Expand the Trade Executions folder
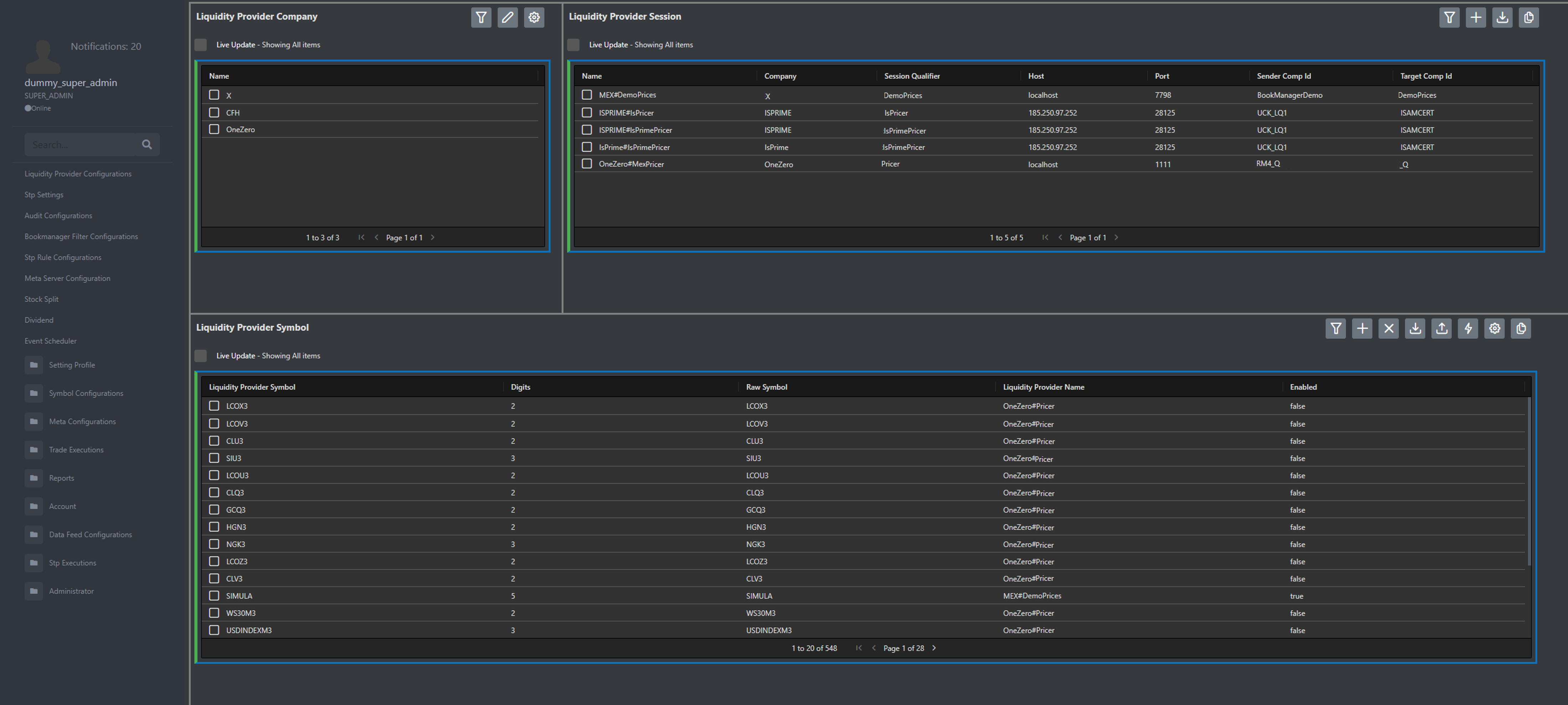Image resolution: width=1568 pixels, height=705 pixels. (76, 450)
